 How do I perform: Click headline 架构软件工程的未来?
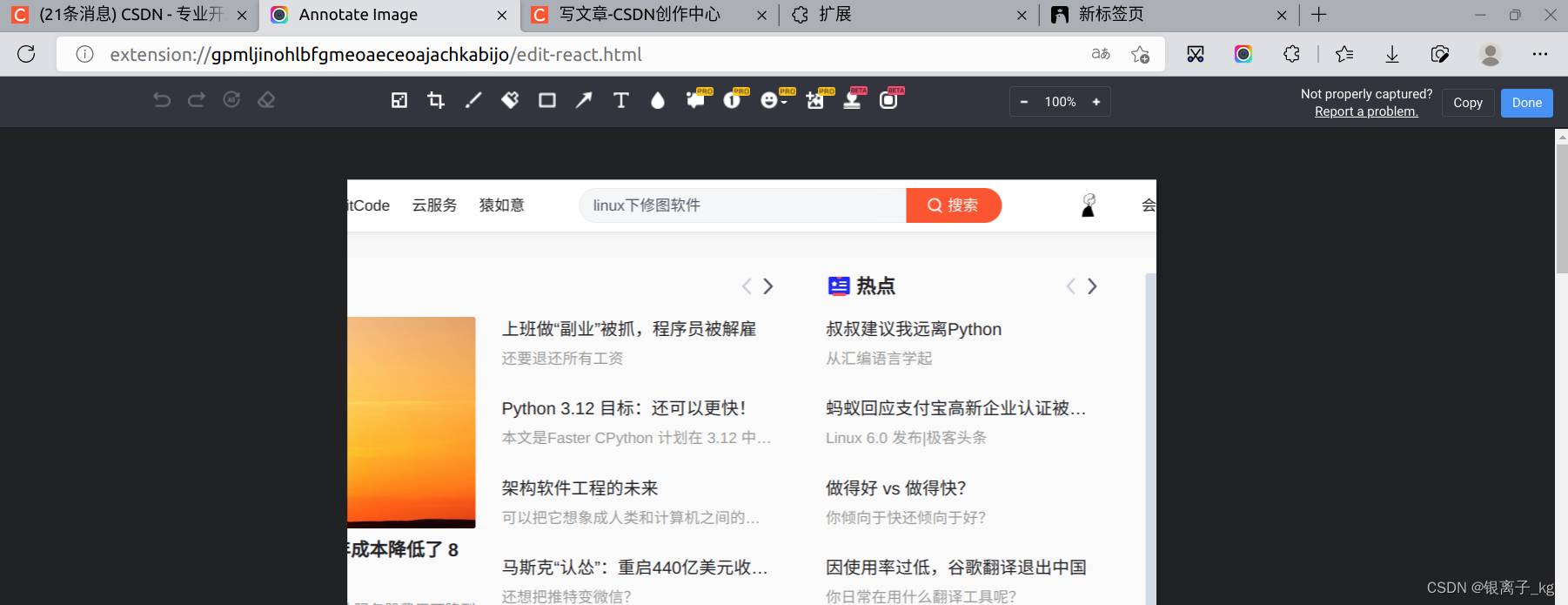[580, 488]
